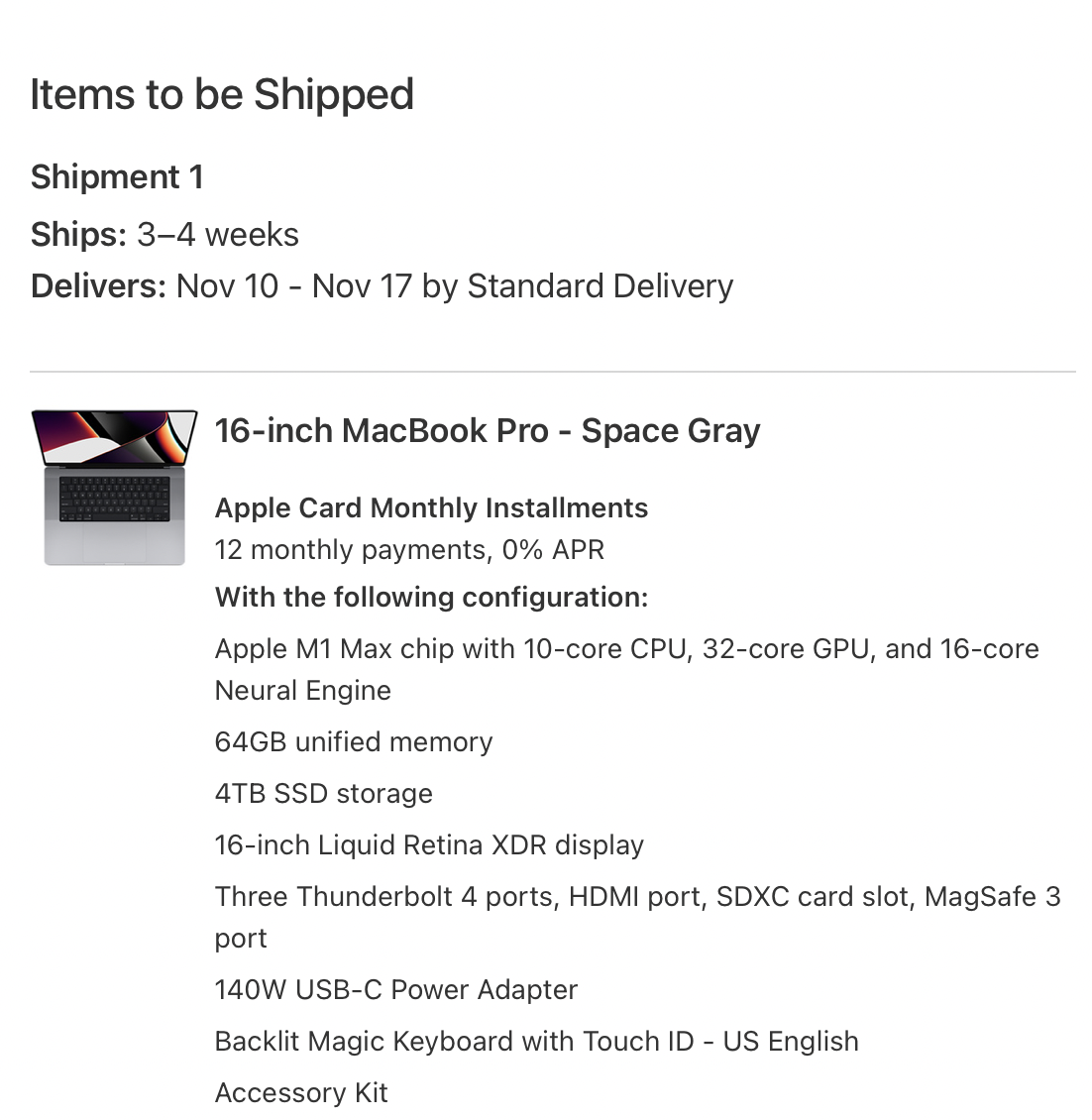
Task: Open the 16-inch MacBook Pro - Space Gray title
Action: pos(488,431)
